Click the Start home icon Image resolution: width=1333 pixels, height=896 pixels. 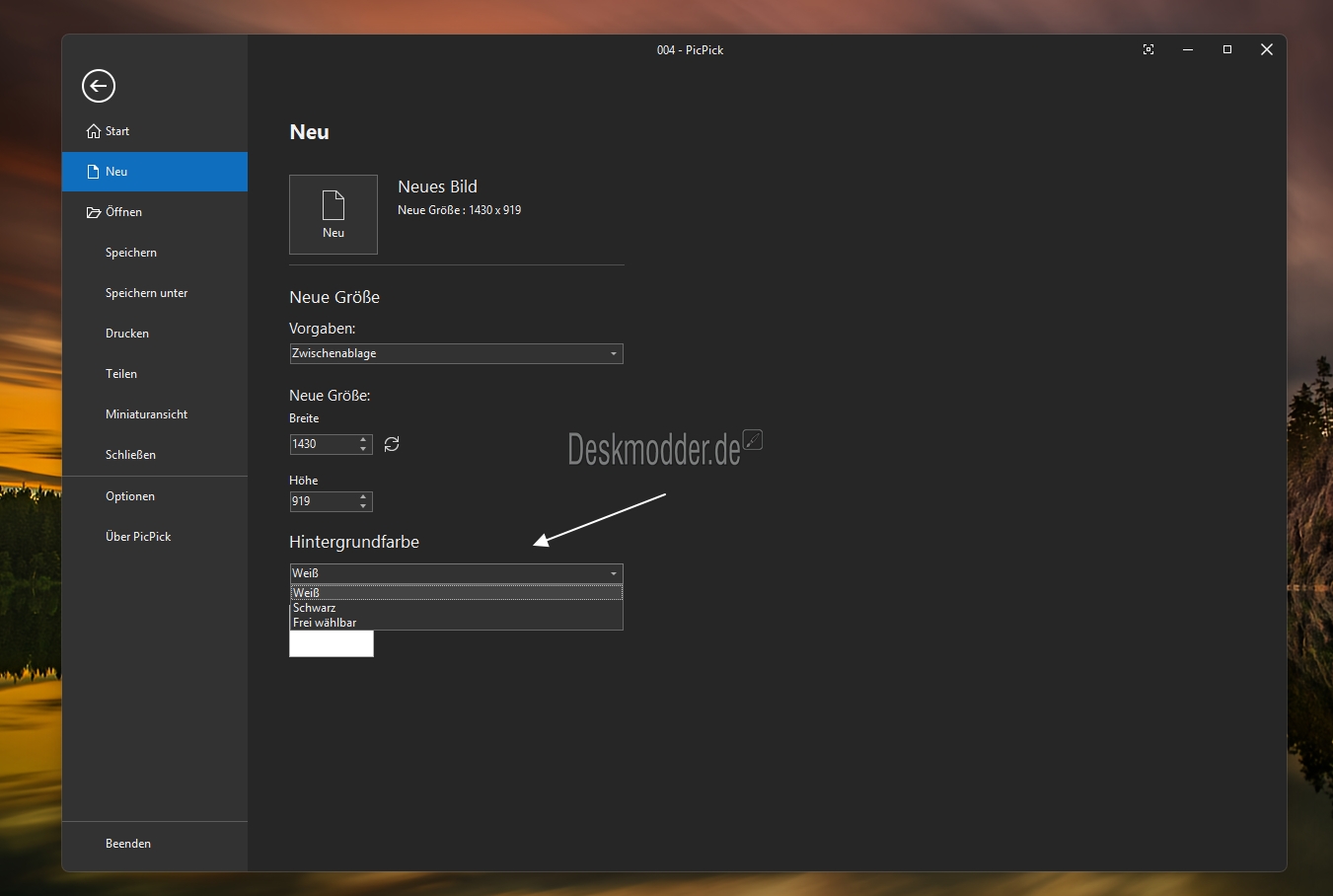point(94,131)
